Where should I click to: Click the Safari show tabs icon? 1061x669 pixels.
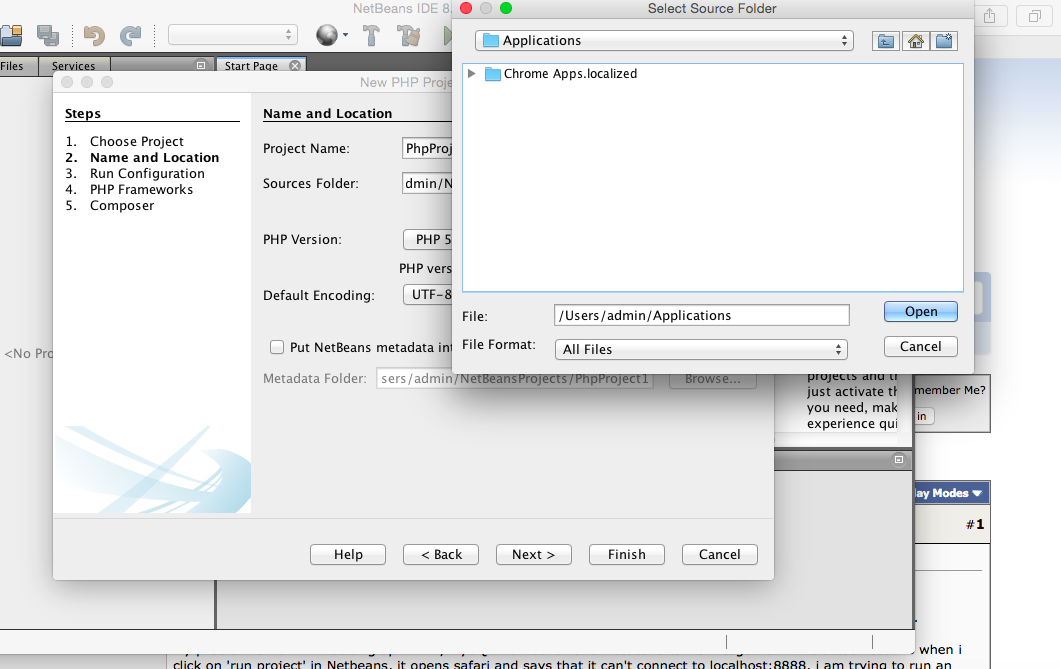pos(1035,16)
